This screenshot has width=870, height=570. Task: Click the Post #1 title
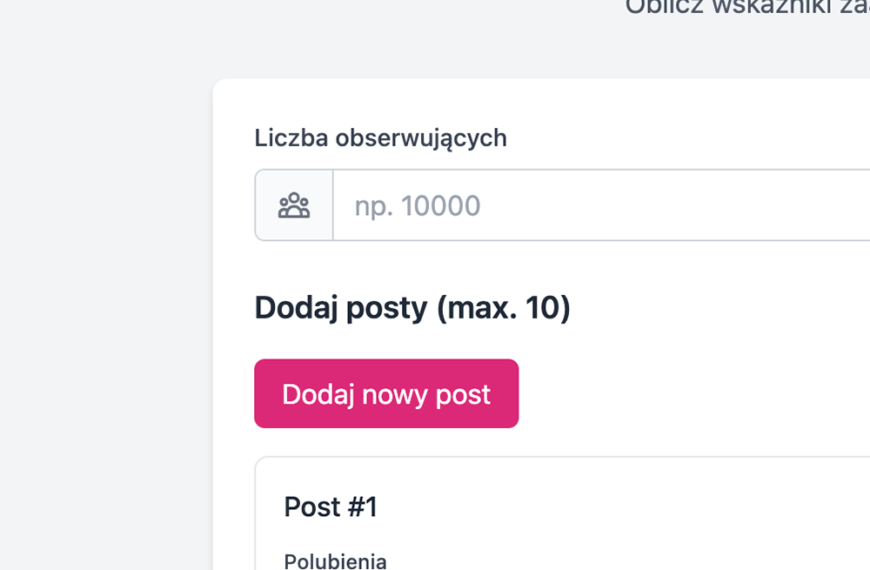(x=330, y=507)
